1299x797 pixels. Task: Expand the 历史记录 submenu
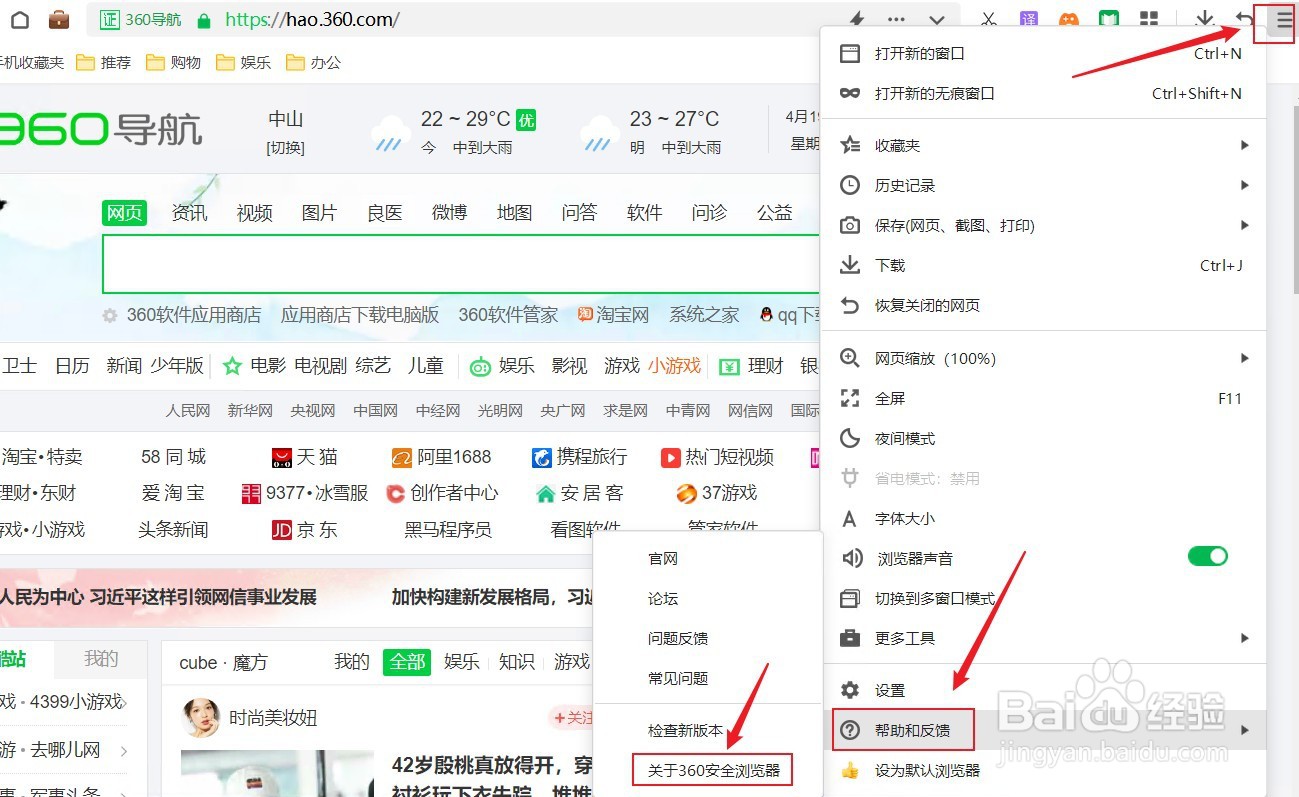(x=1043, y=185)
